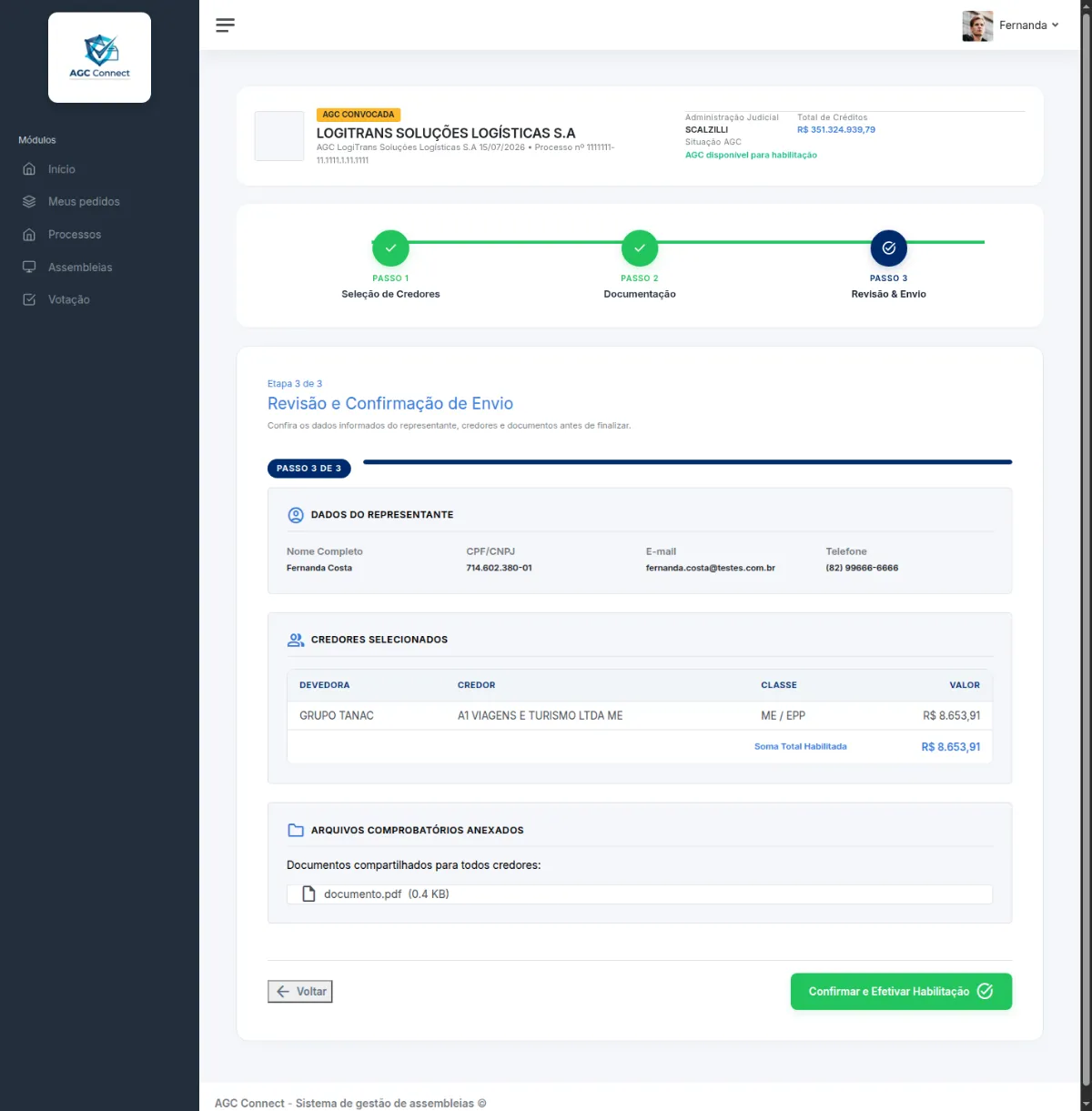Image resolution: width=1092 pixels, height=1111 pixels.
Task: Click the Votação checkbox icon
Action: [x=29, y=299]
